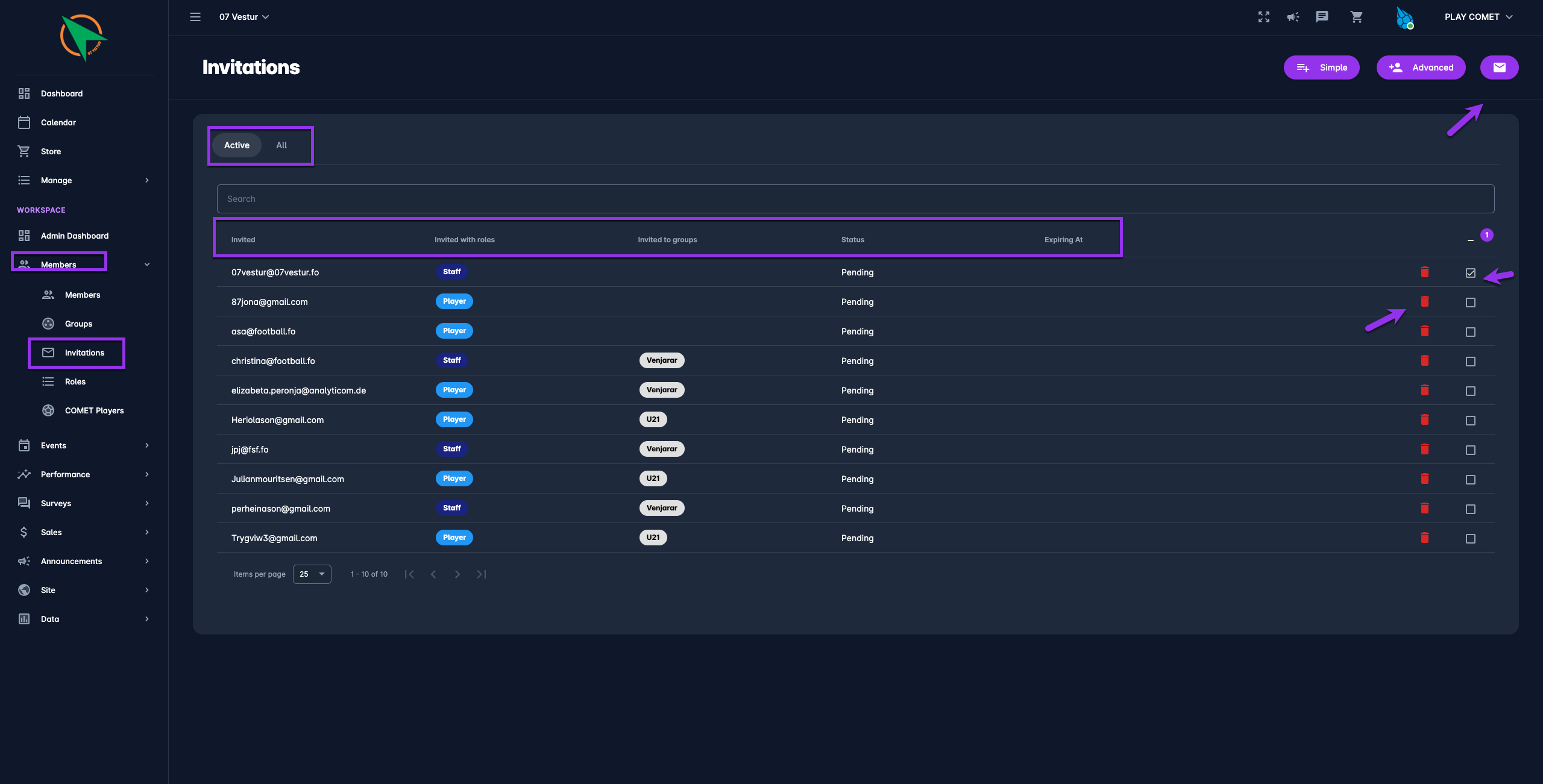Viewport: 1543px width, 784px height.
Task: Select checkbox for christina@football.fo row
Action: (x=1471, y=362)
